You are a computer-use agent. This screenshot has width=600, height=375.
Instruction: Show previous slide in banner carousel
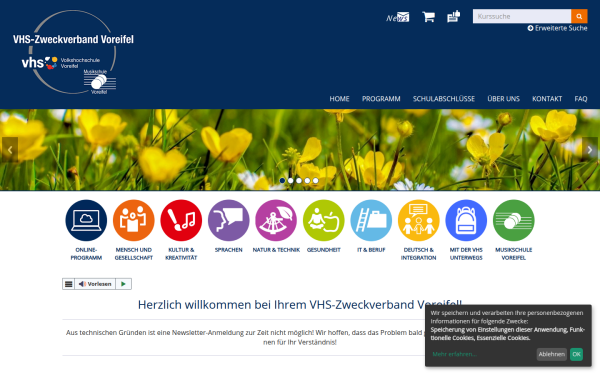pos(10,150)
